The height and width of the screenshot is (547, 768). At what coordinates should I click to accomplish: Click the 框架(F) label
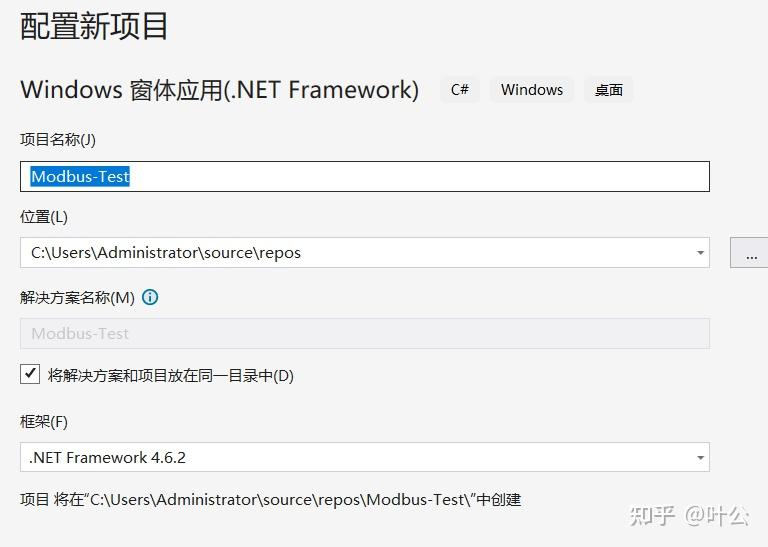pos(44,422)
